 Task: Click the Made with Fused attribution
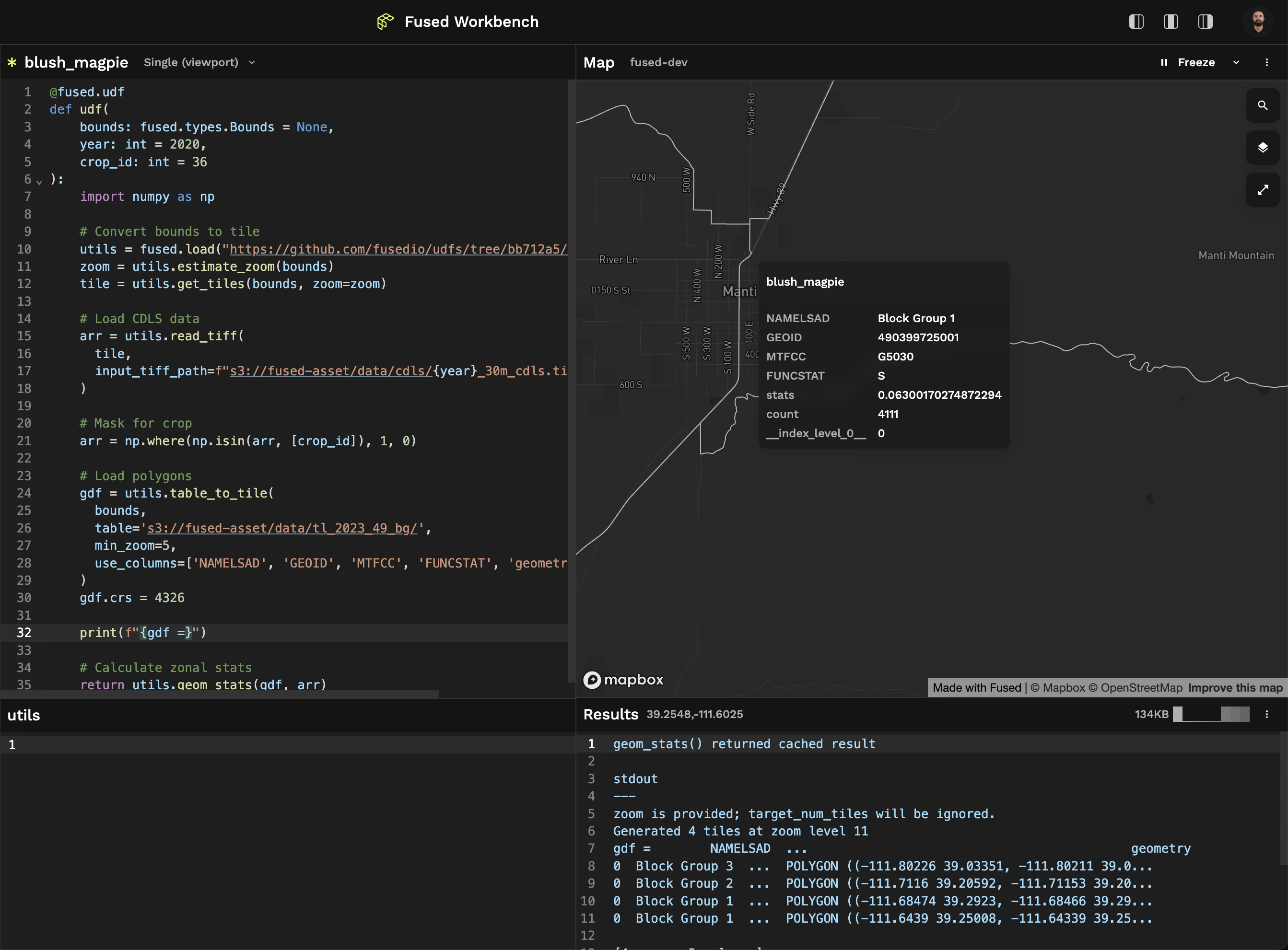(x=977, y=687)
